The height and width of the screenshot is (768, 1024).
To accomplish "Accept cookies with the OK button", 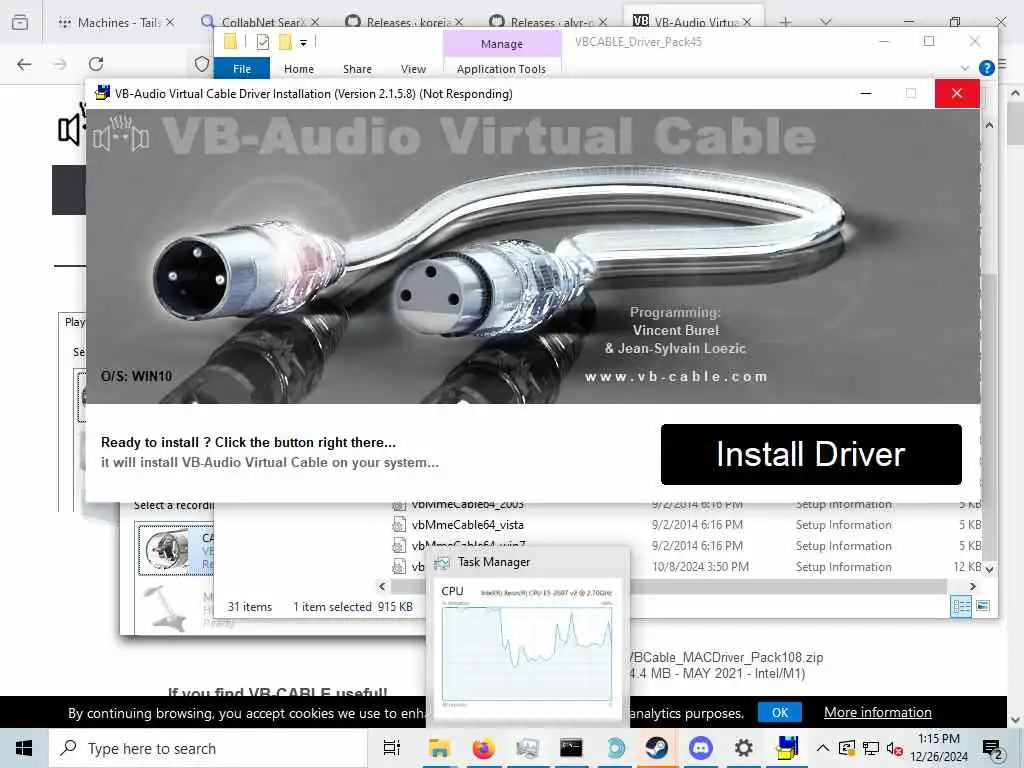I will 780,712.
